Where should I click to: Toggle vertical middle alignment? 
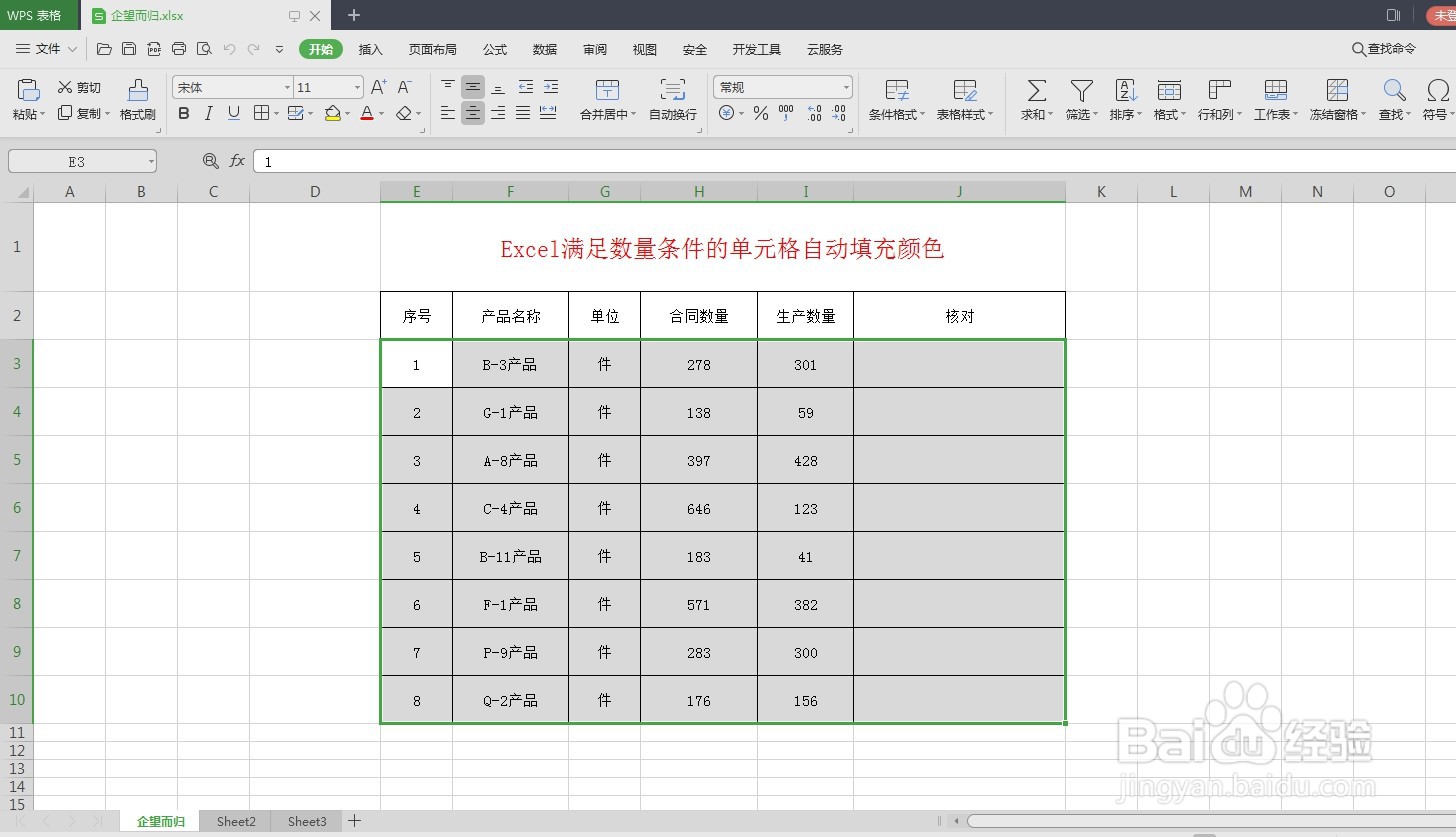click(473, 87)
